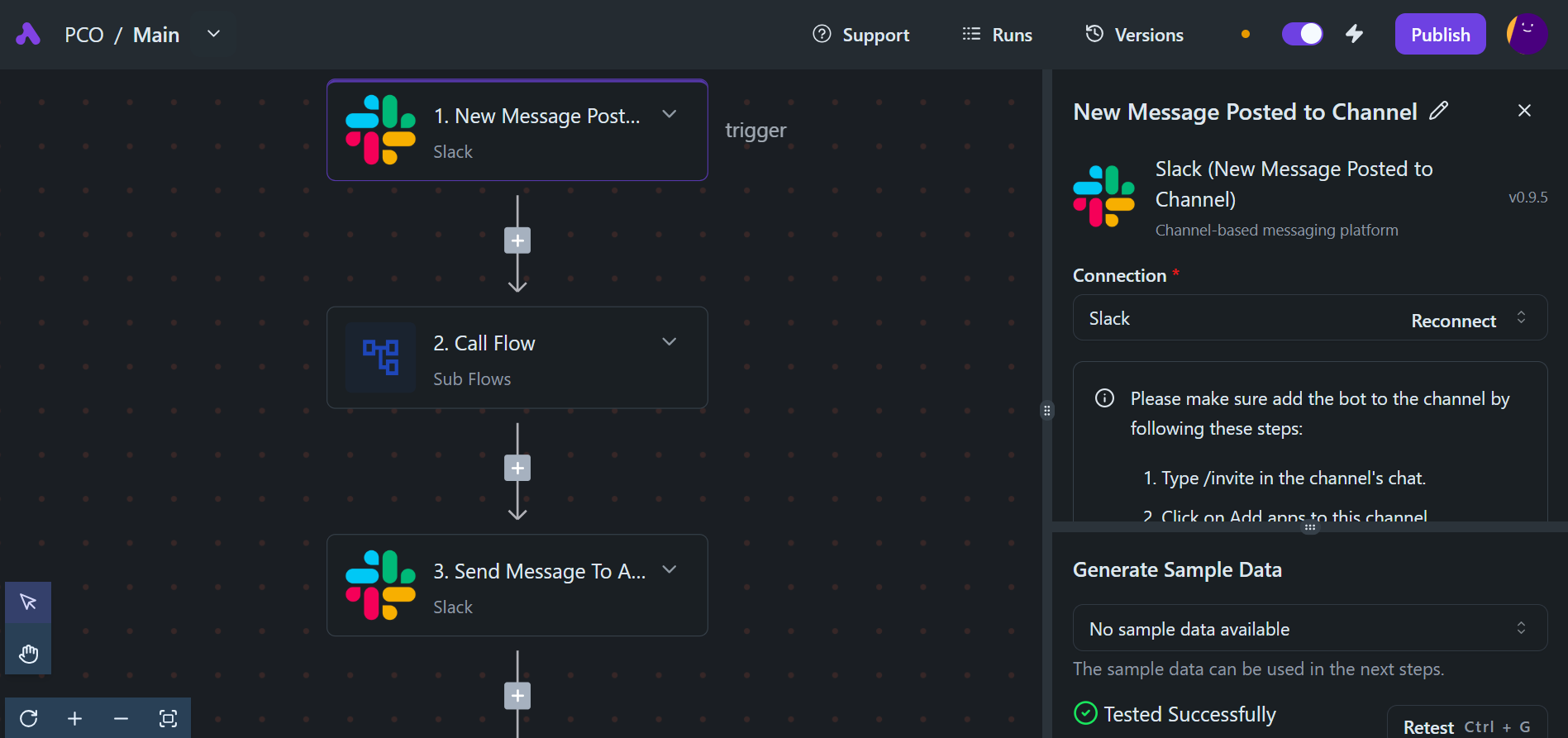
Task: Select the pointer cursor tool
Action: (28, 602)
